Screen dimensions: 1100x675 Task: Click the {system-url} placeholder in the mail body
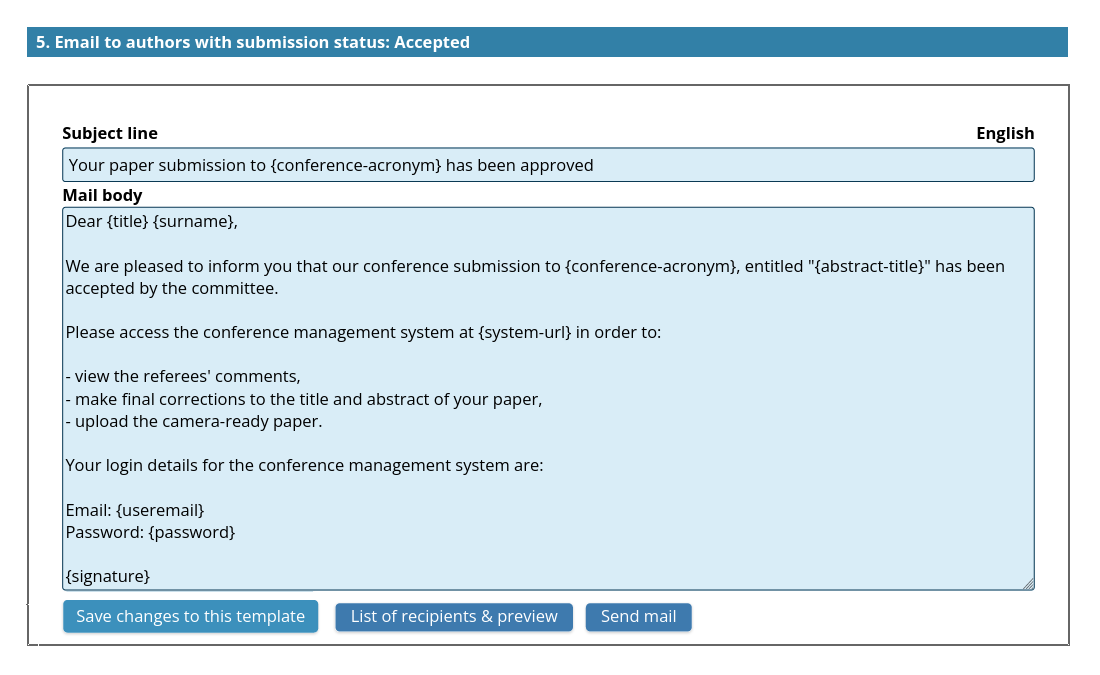click(x=526, y=332)
